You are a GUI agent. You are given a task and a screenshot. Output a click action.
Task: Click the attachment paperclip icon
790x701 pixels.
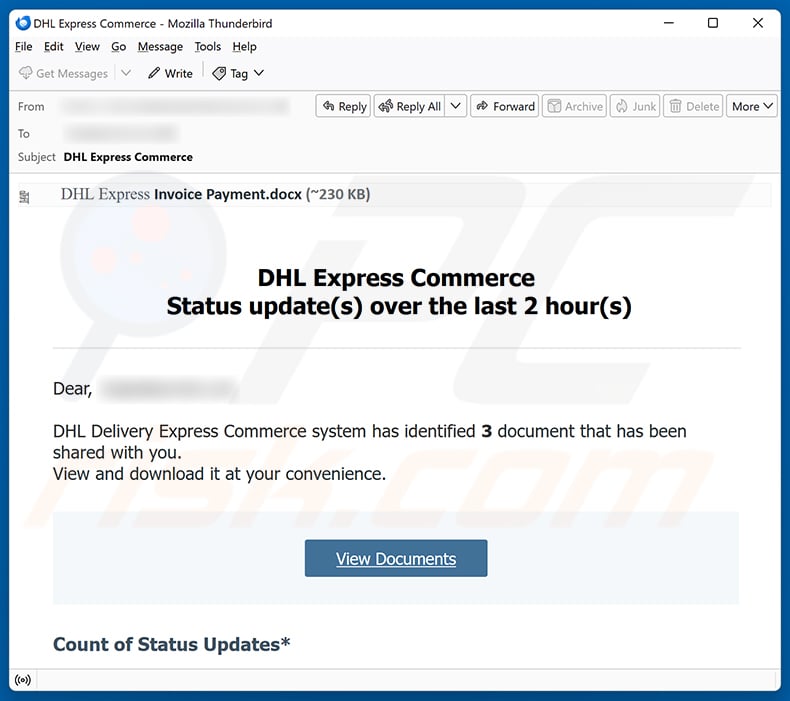coord(24,196)
